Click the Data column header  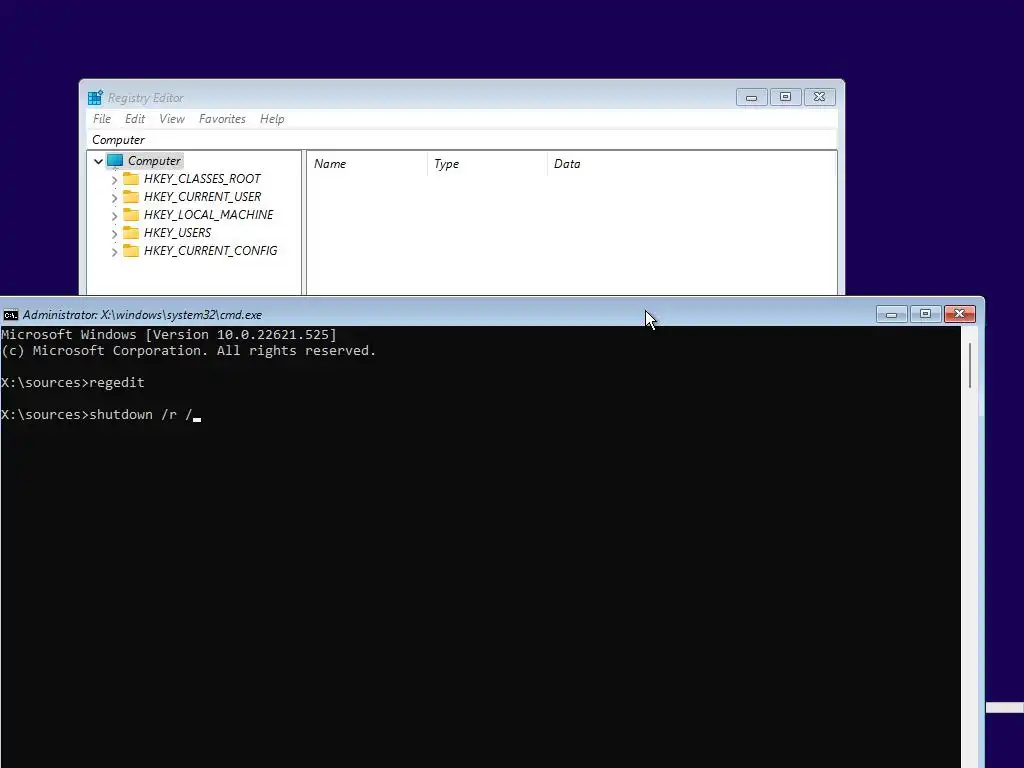(692, 164)
